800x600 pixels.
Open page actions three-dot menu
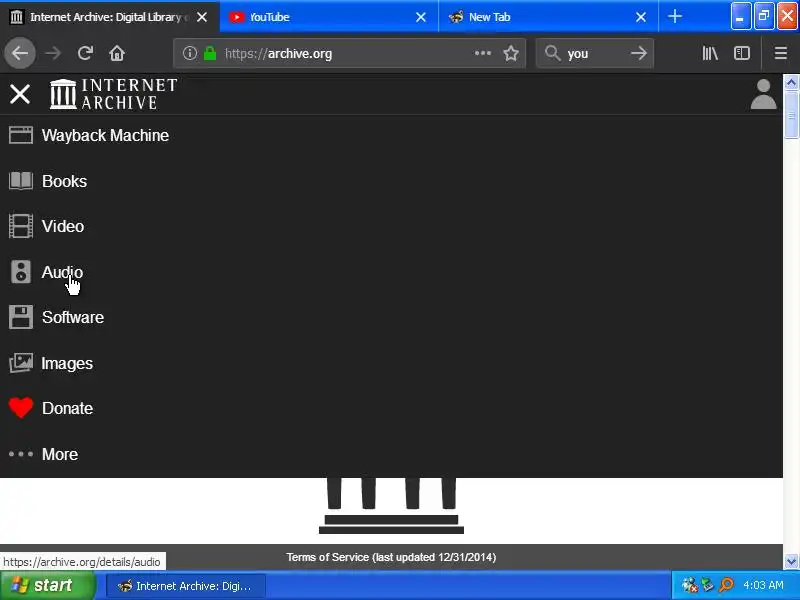pos(483,53)
